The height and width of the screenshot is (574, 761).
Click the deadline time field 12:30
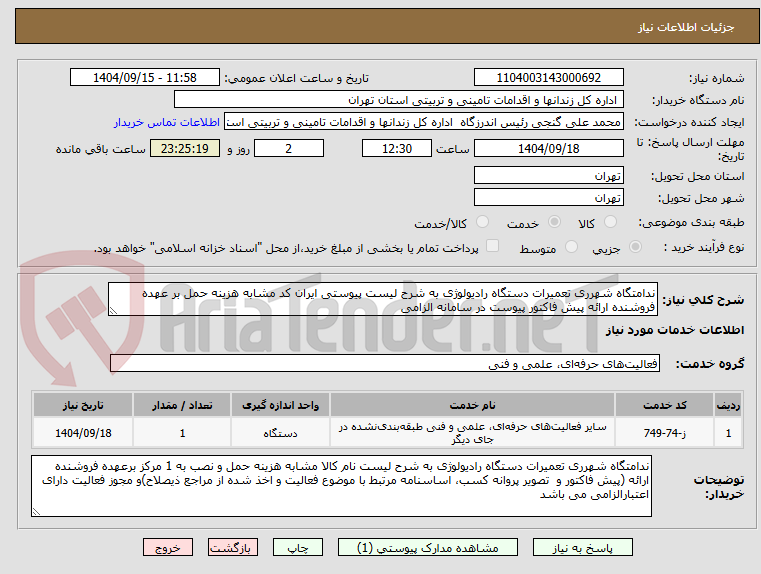pyautogui.click(x=397, y=148)
